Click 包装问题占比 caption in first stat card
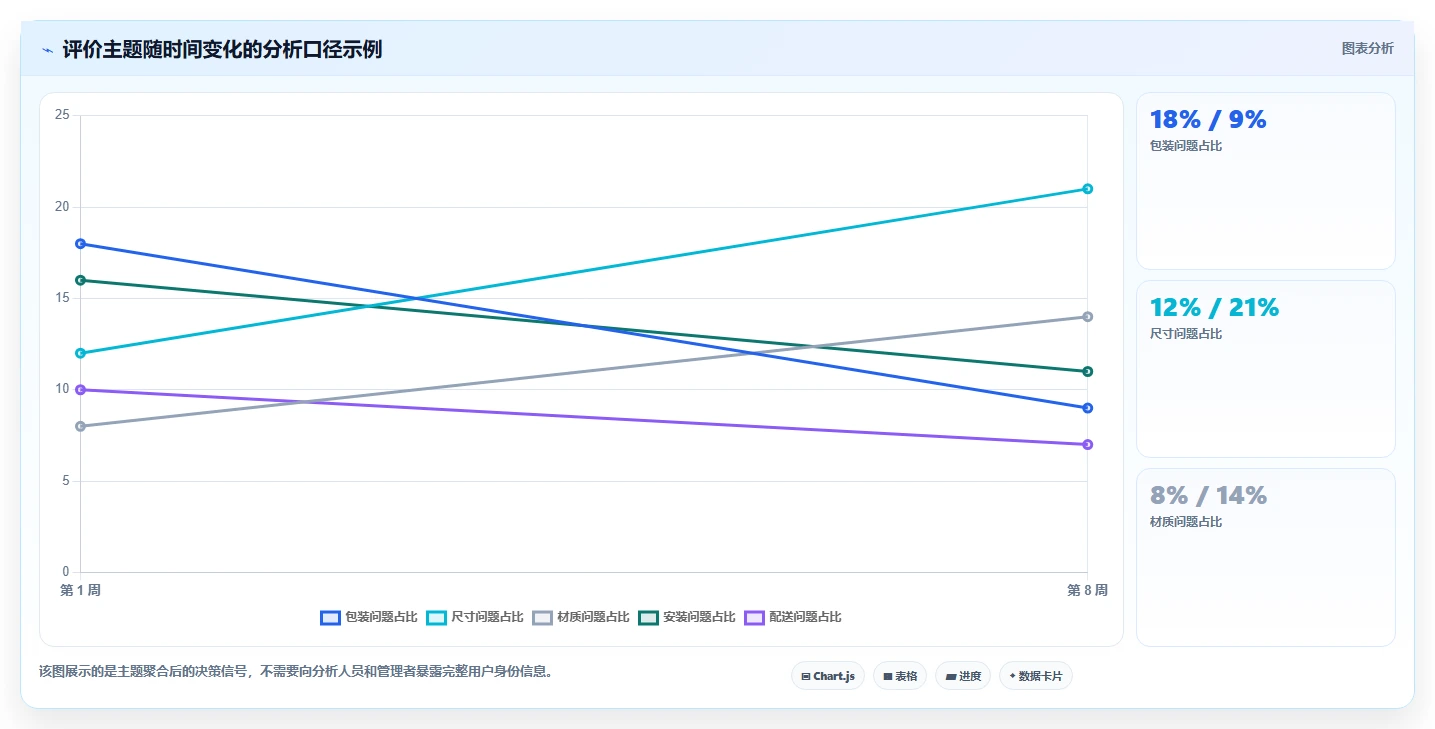The width and height of the screenshot is (1435, 729). point(1186,146)
